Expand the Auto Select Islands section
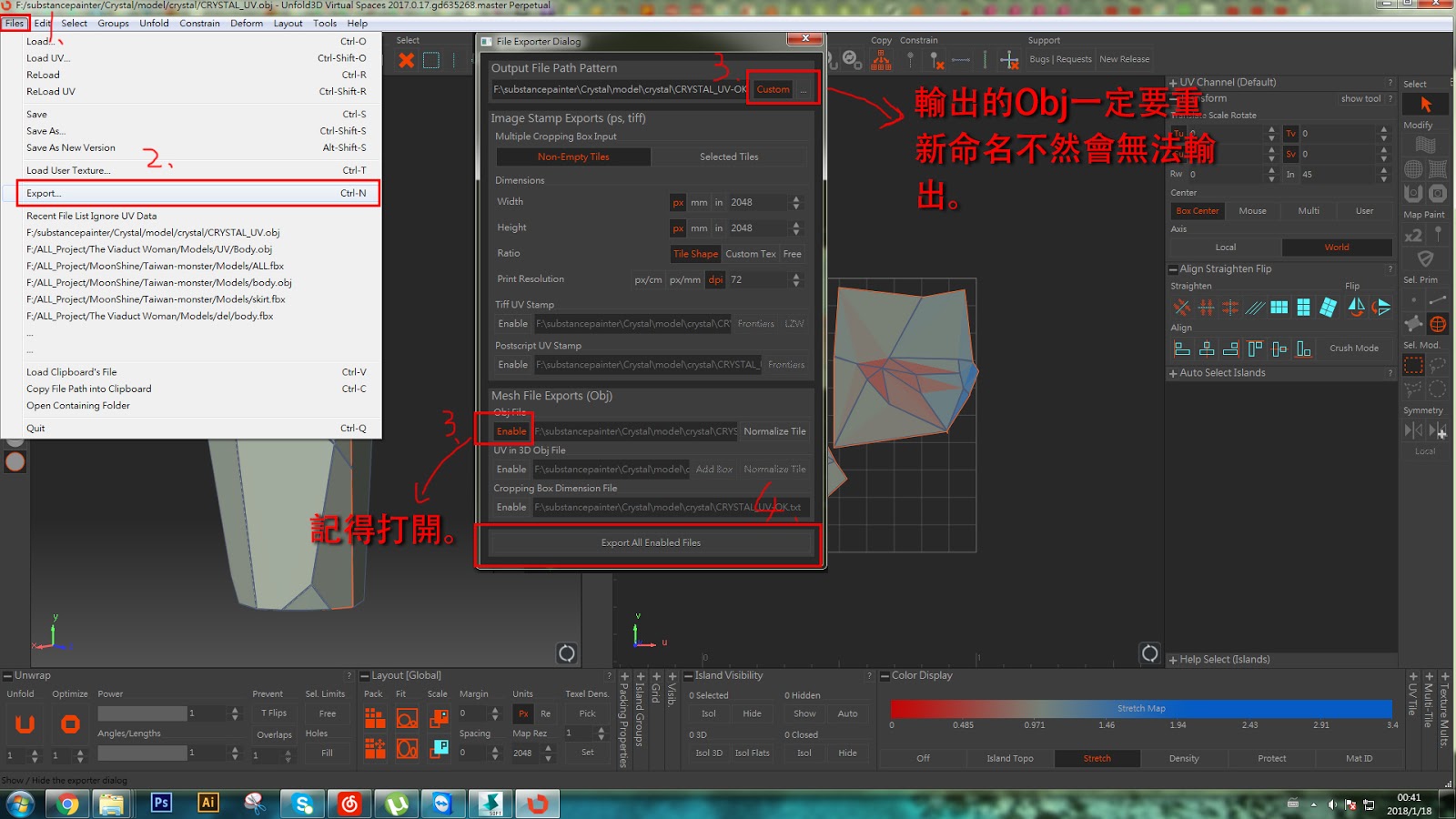1456x819 pixels. (1173, 373)
